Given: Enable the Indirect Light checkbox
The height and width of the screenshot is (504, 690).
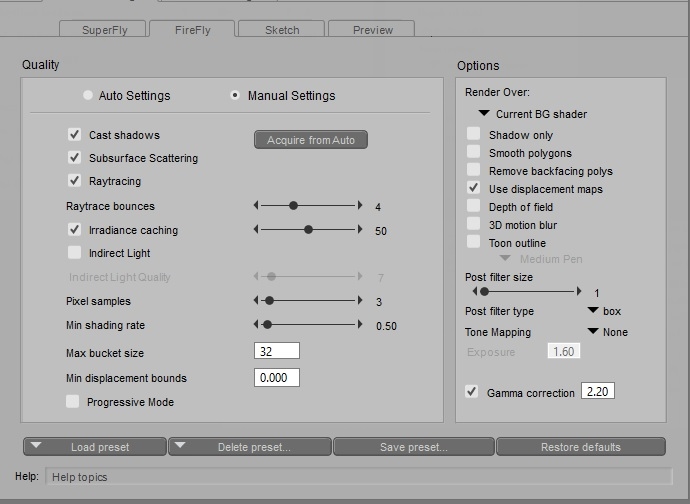Looking at the screenshot, I should pyautogui.click(x=74, y=253).
